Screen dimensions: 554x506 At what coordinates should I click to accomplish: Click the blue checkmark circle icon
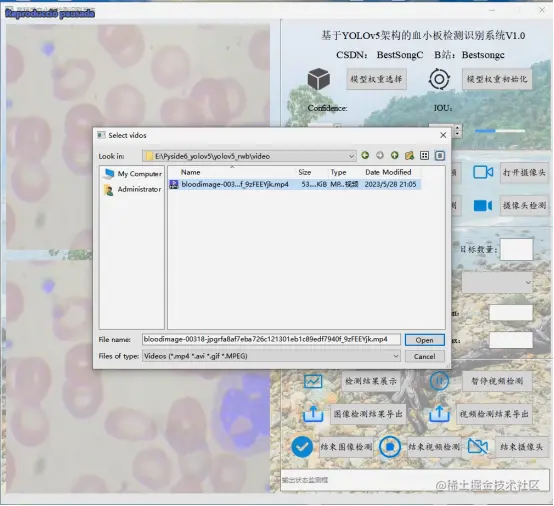click(302, 447)
